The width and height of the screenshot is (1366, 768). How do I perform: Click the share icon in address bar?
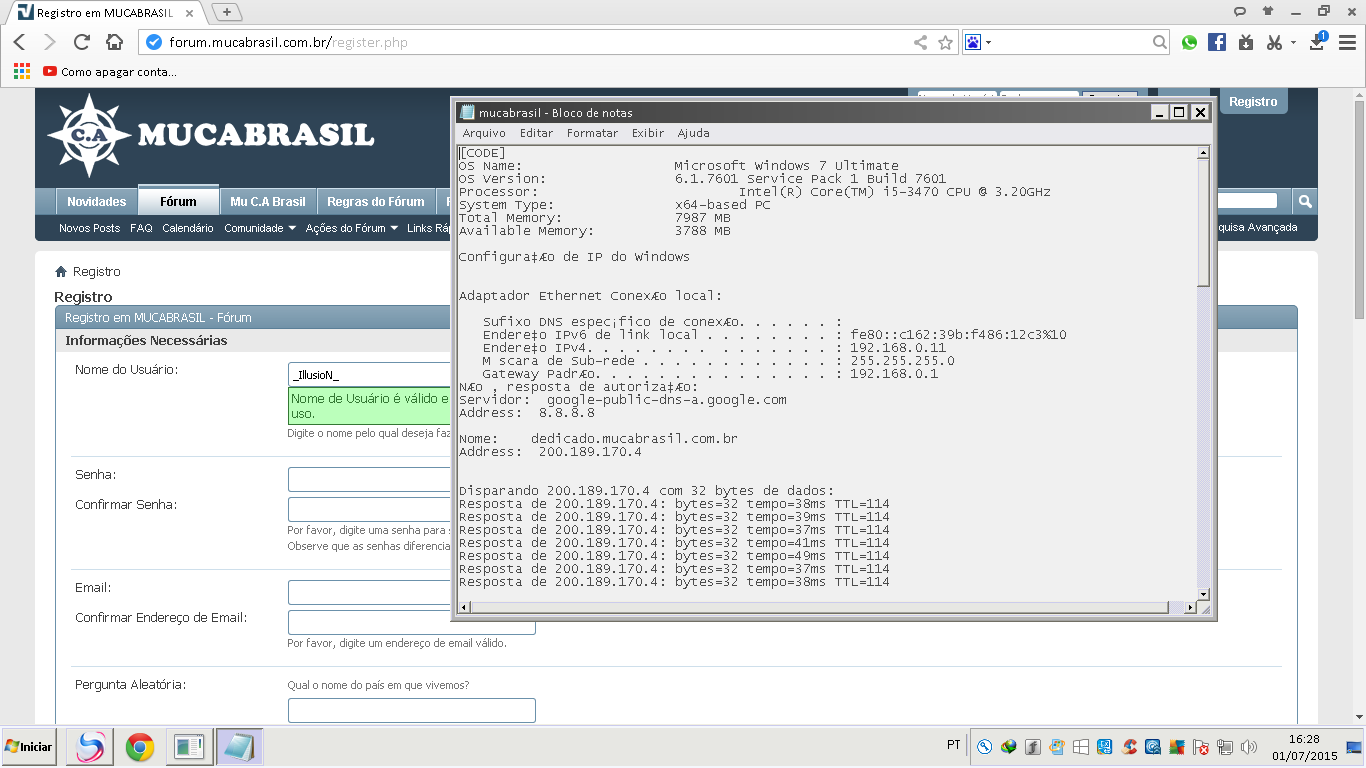(920, 42)
